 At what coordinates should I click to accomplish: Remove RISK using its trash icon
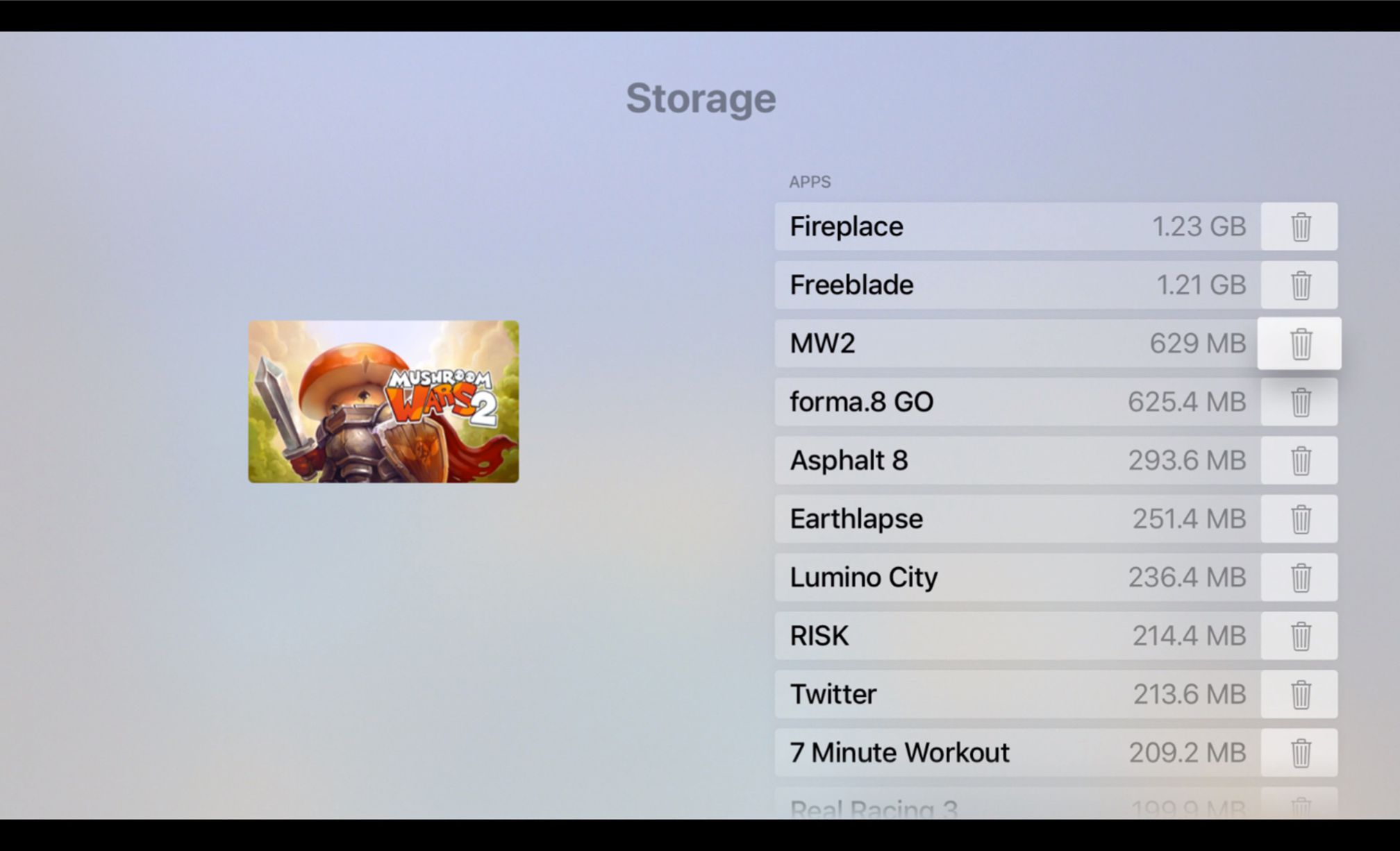click(x=1300, y=636)
